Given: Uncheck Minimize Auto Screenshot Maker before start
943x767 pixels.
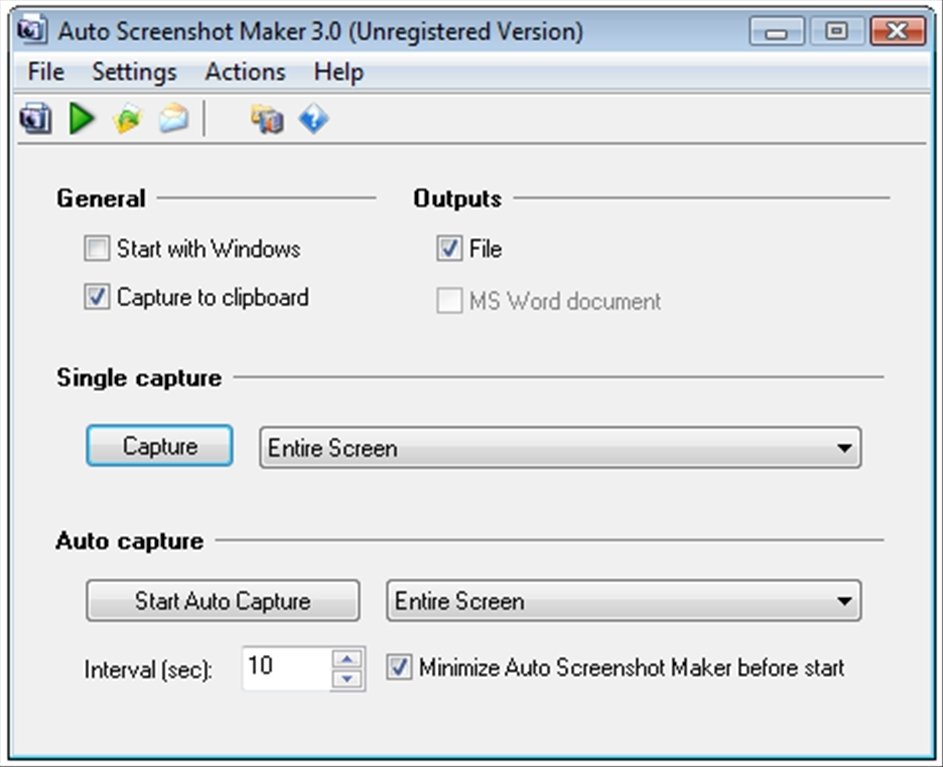Looking at the screenshot, I should (x=398, y=668).
